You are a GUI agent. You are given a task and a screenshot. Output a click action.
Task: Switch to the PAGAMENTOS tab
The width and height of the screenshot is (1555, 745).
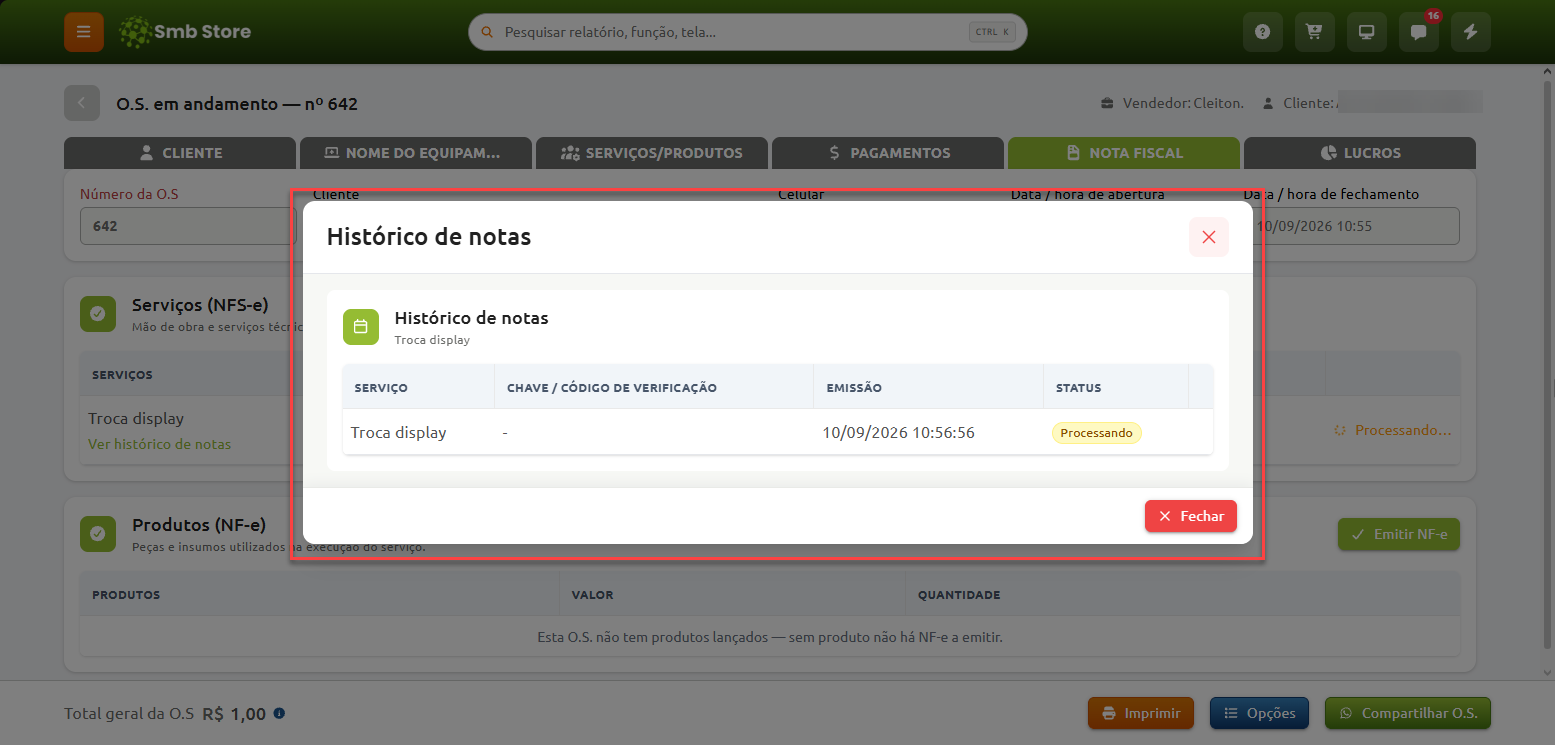888,153
